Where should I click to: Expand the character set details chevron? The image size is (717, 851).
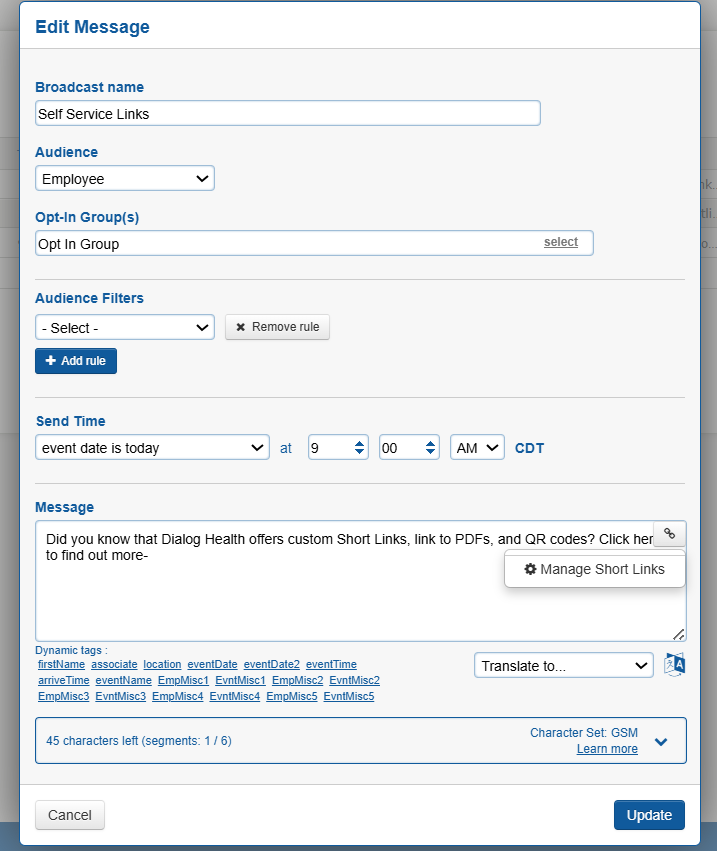click(661, 742)
